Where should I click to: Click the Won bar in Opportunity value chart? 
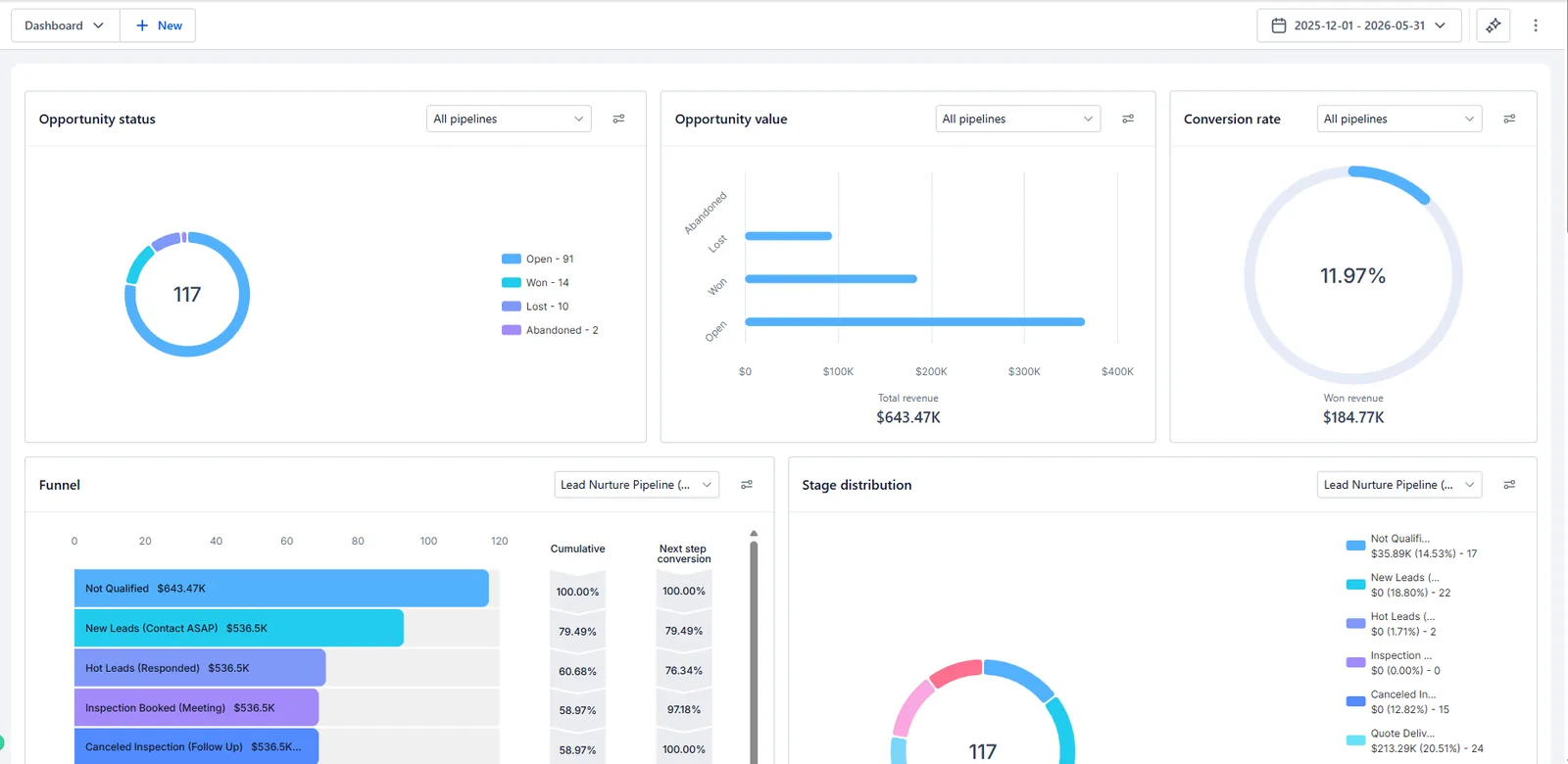click(x=831, y=279)
